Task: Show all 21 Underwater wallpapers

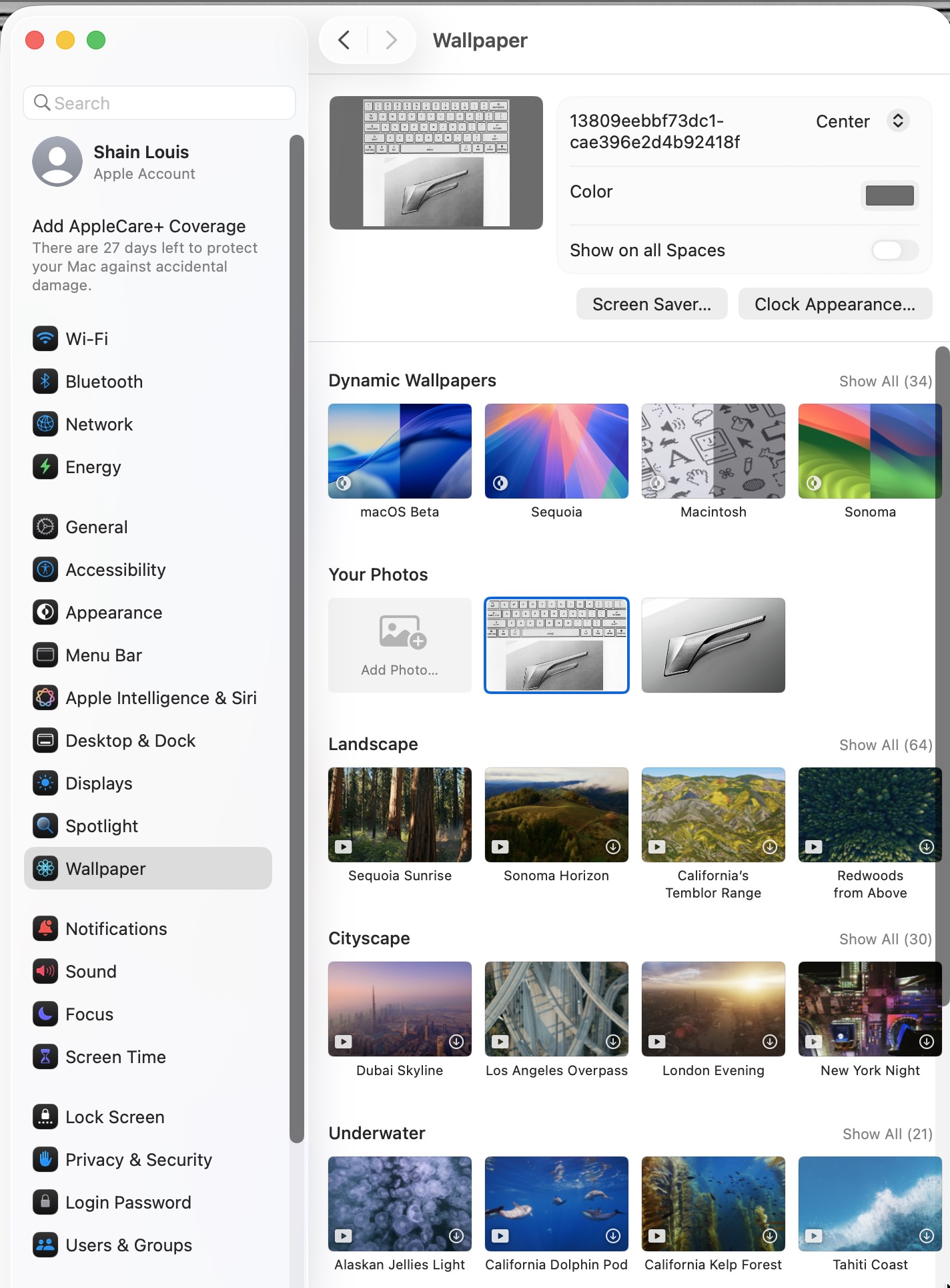Action: 887,1134
